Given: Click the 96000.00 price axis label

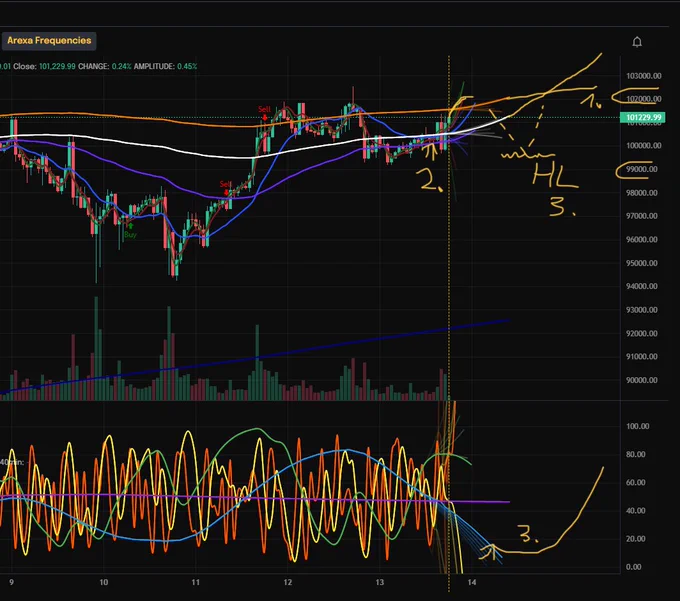Looking at the screenshot, I should [644, 239].
